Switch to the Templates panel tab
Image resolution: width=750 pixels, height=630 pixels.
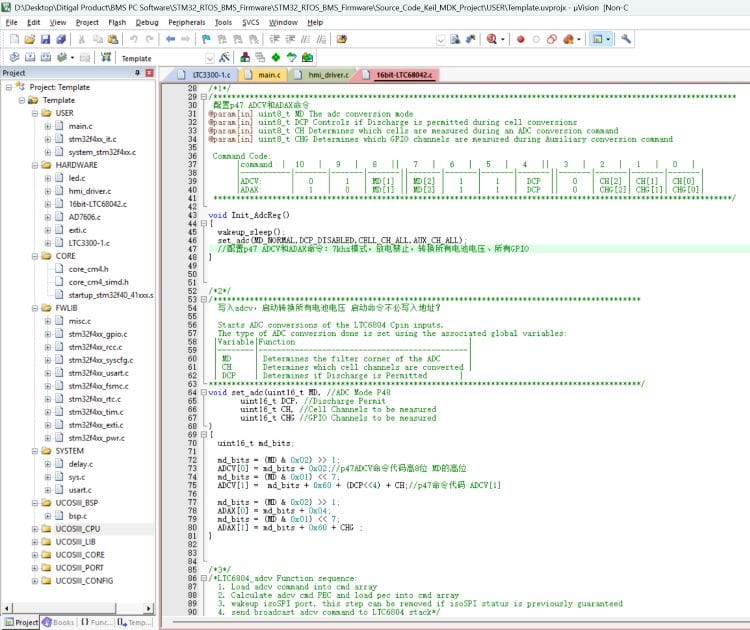[132, 622]
